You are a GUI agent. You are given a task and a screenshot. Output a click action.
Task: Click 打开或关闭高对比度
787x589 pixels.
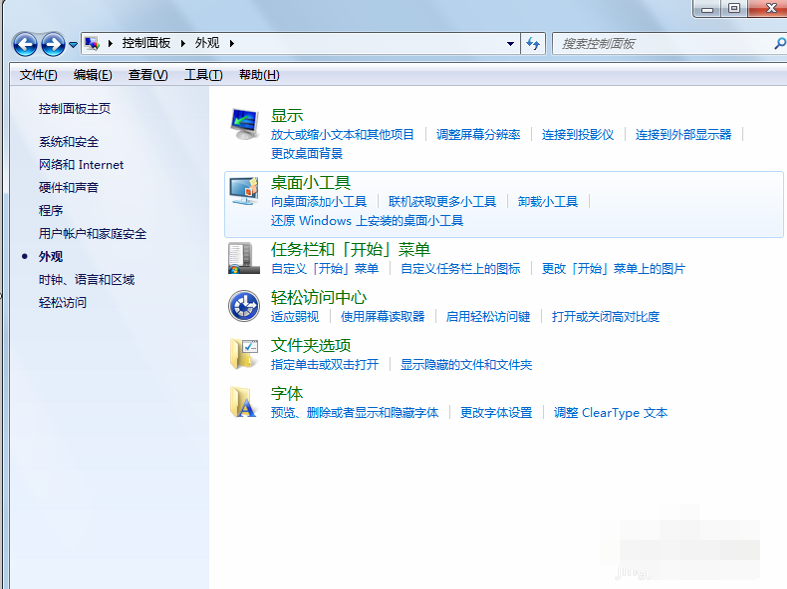606,317
